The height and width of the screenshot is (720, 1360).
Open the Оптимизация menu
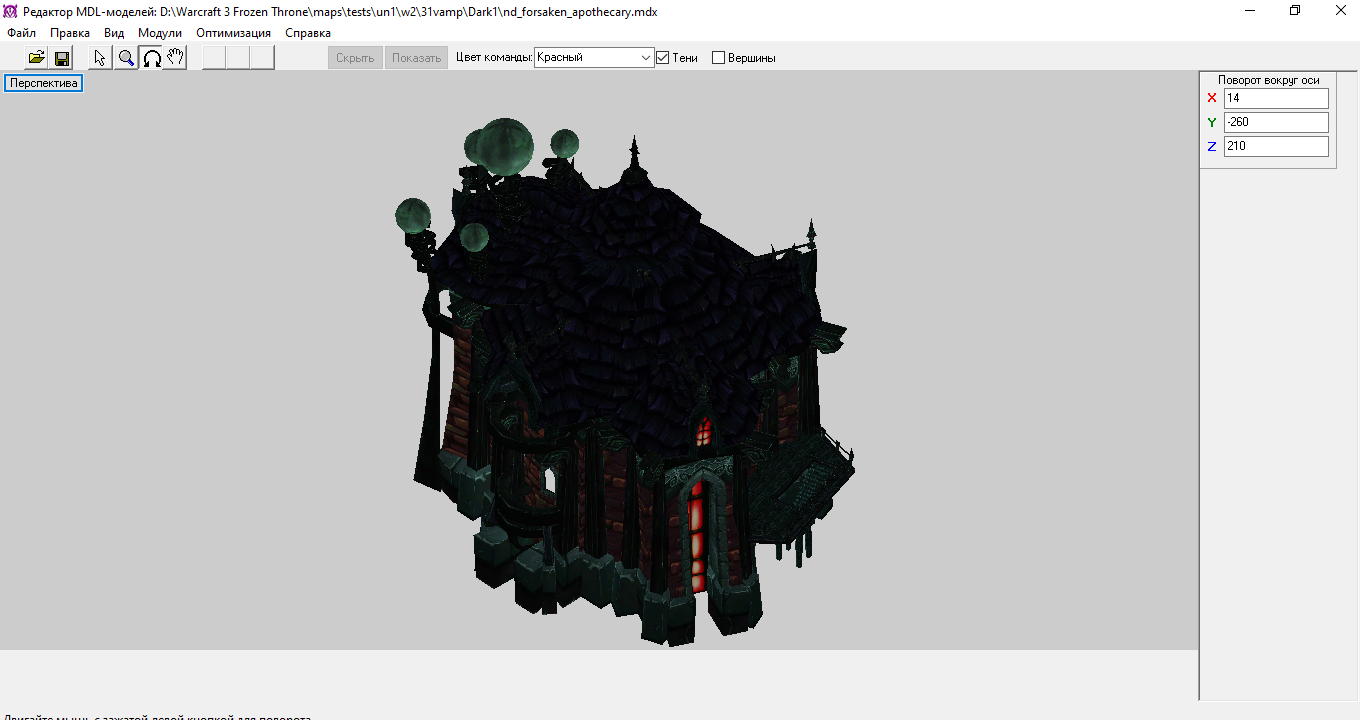(x=234, y=33)
